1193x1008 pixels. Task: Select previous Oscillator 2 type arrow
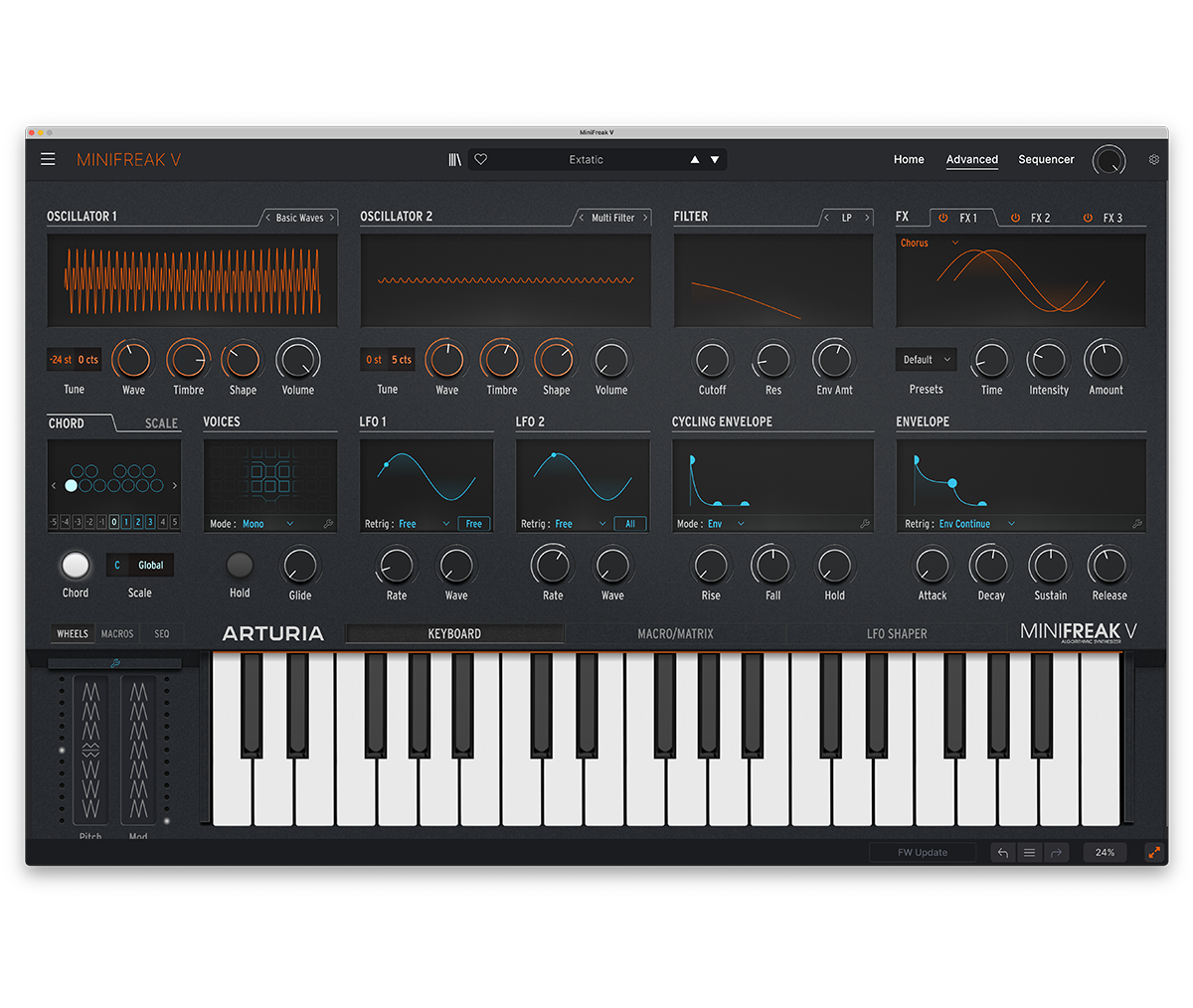tap(582, 218)
